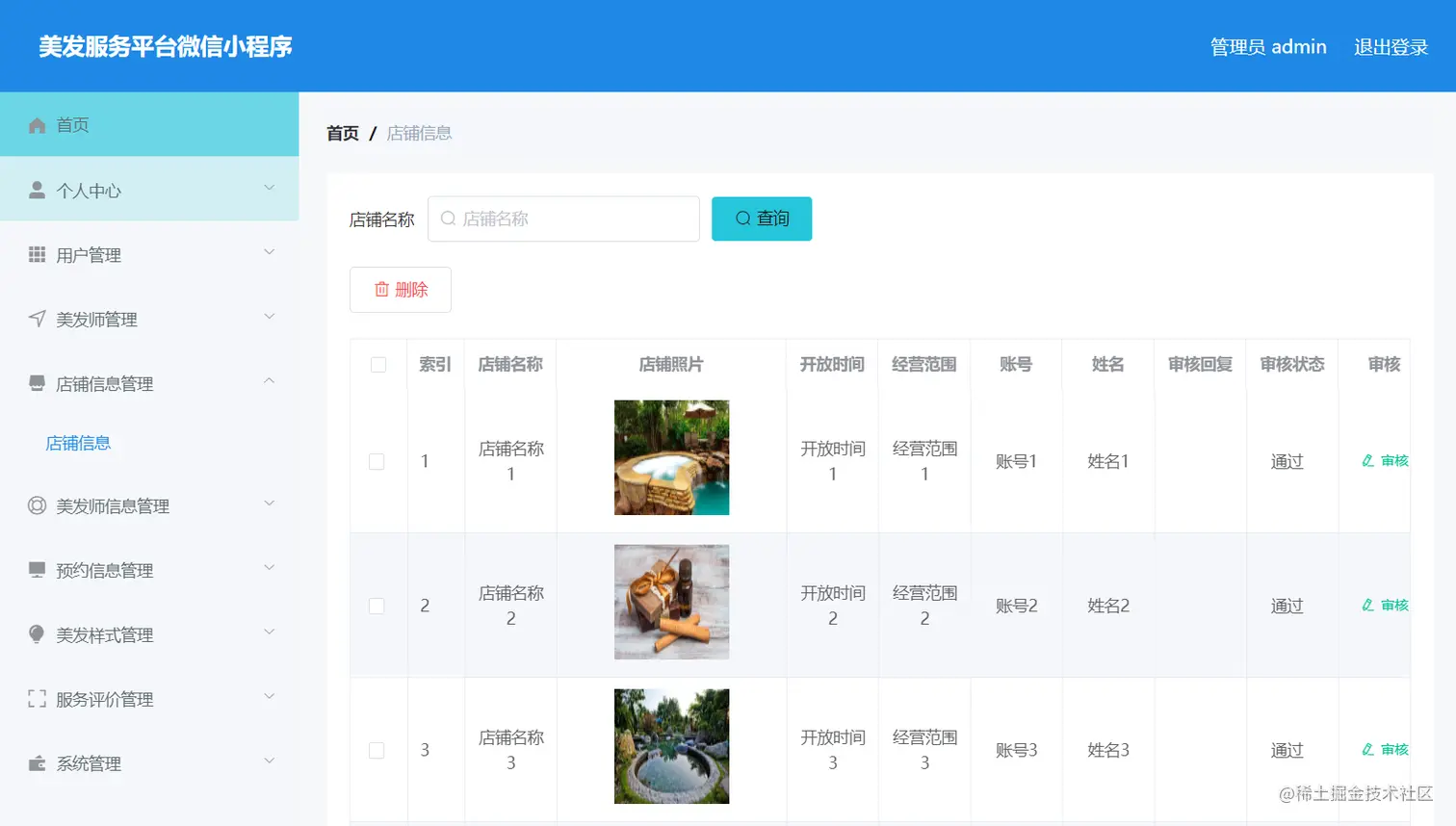This screenshot has height=826, width=1456.
Task: Open the 预约信息管理 menu label
Action: [105, 571]
